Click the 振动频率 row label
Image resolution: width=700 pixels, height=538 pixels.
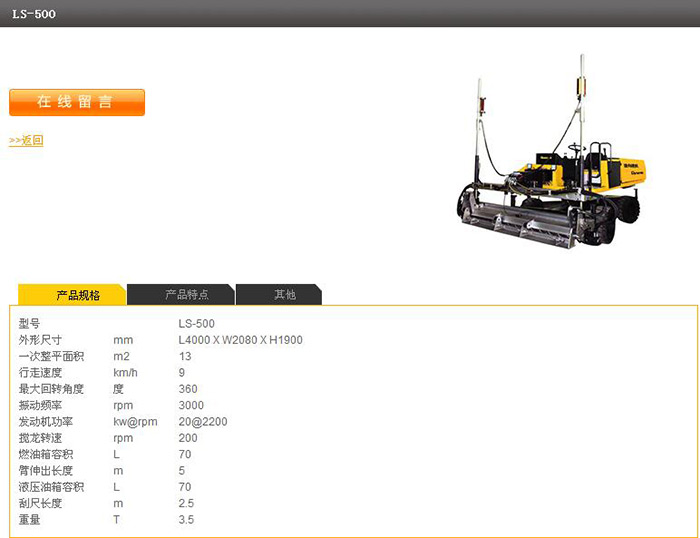coord(40,405)
